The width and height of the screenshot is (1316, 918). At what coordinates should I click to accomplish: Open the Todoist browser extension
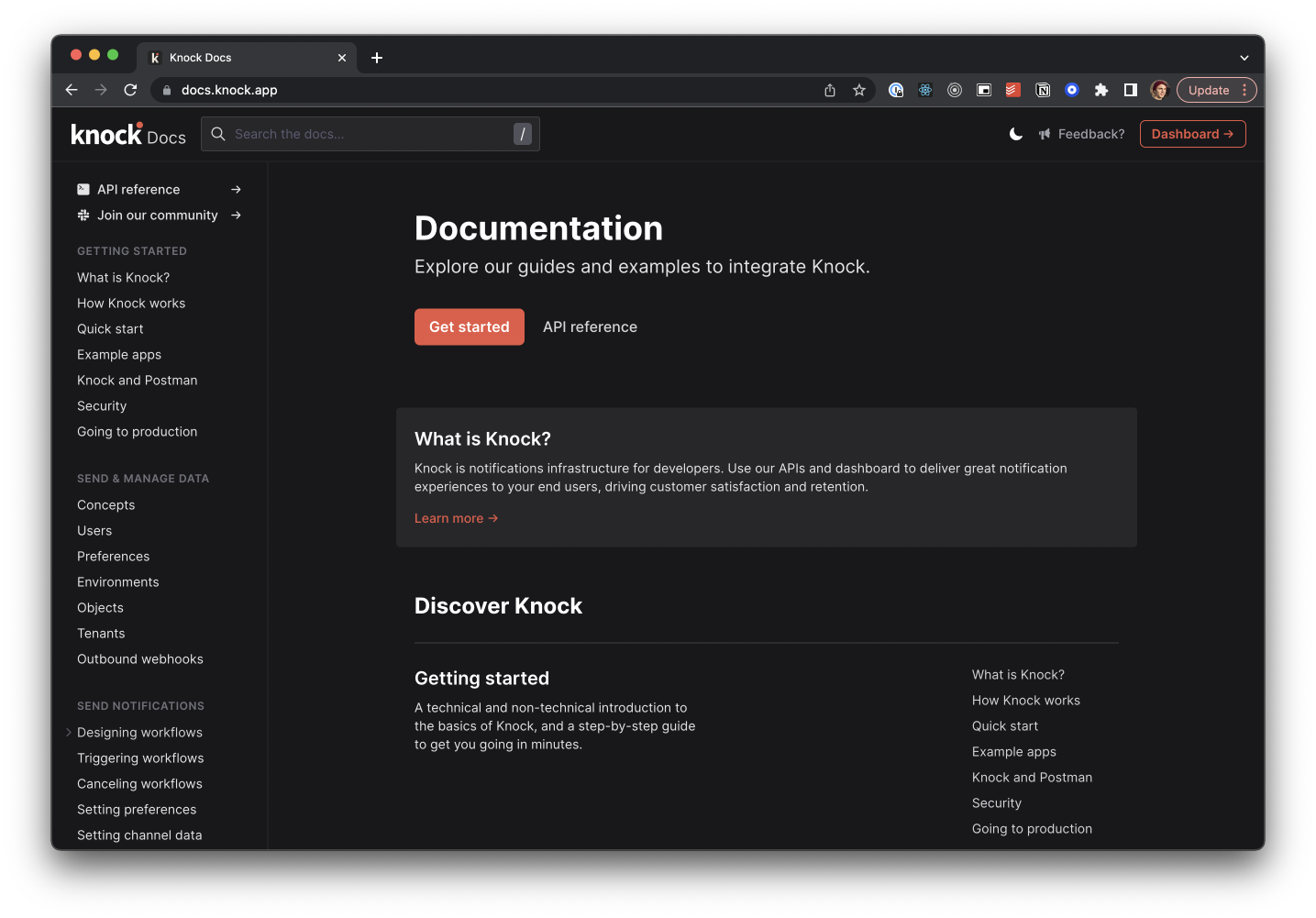pos(1012,90)
